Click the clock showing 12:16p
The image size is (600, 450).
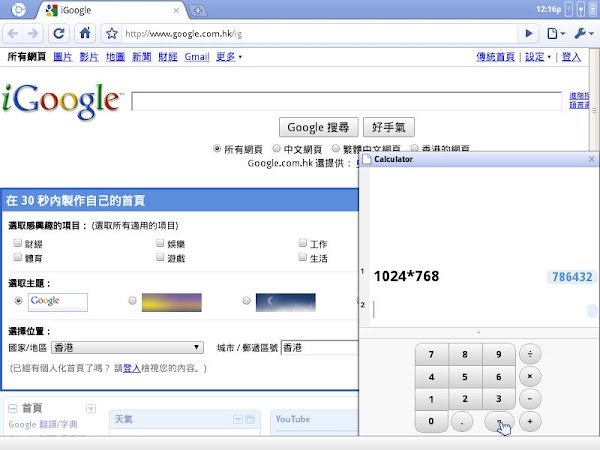pyautogui.click(x=548, y=9)
